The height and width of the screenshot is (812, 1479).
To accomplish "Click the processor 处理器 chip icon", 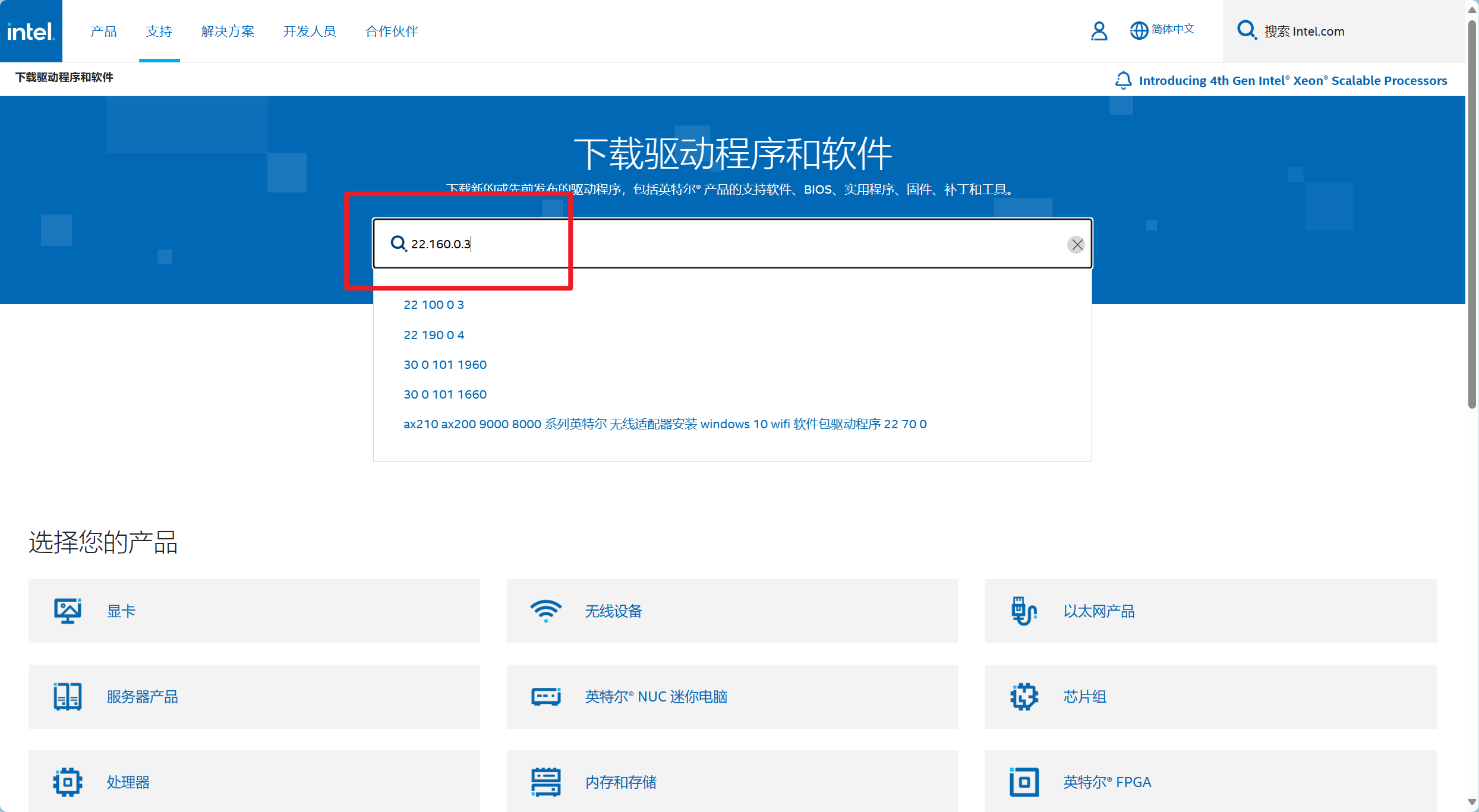I will tap(68, 782).
